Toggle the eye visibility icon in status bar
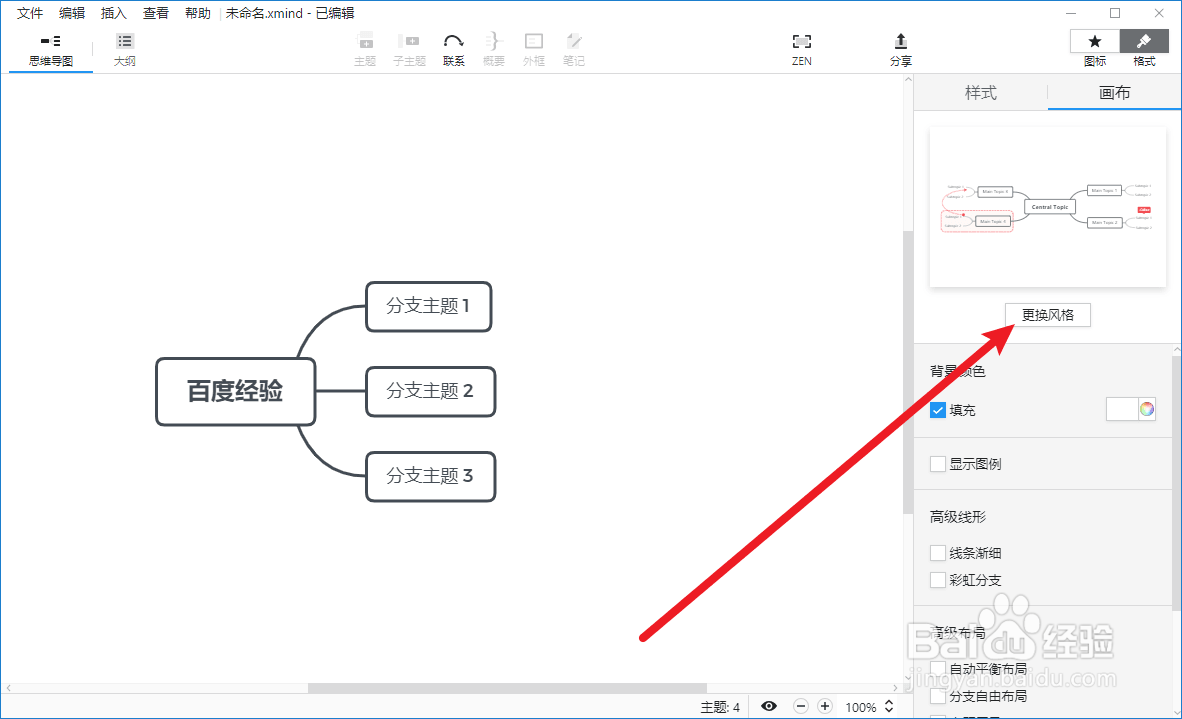This screenshot has width=1182, height=719. click(769, 706)
